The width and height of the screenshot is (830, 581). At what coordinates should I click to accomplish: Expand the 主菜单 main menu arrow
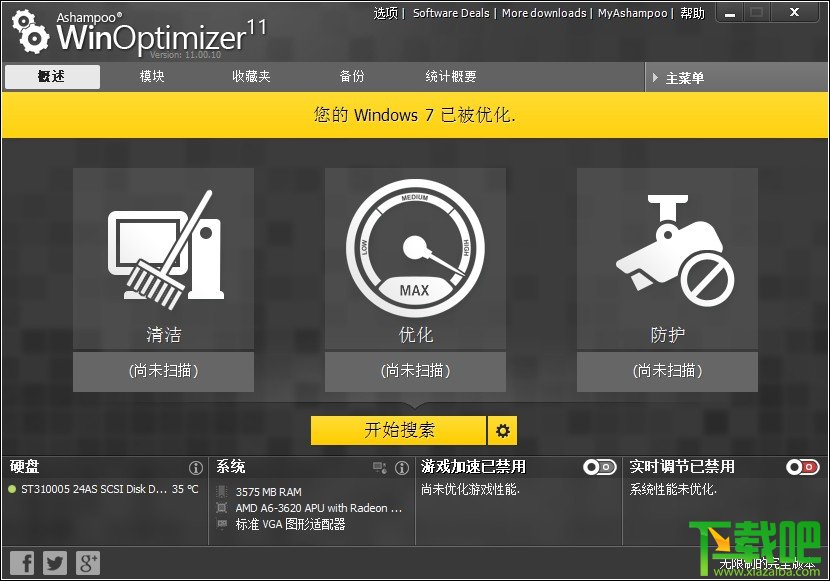point(655,78)
